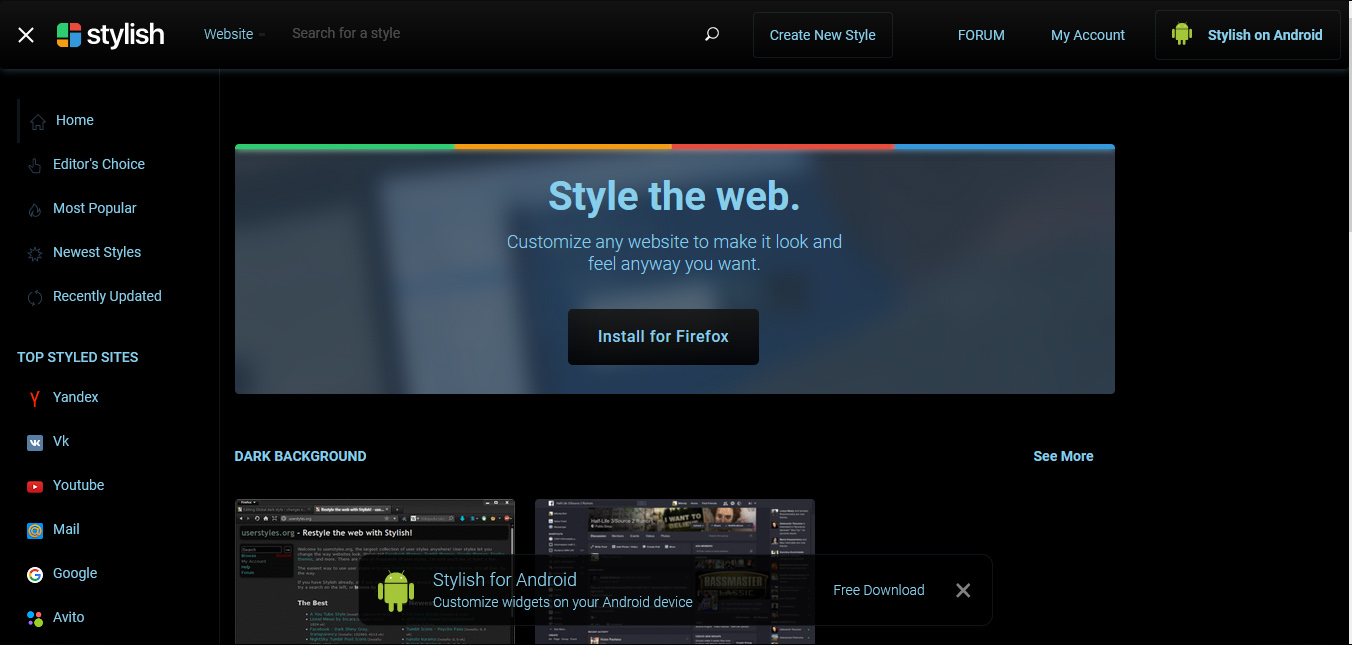Click the magnifier search icon
Image resolution: width=1352 pixels, height=645 pixels.
coord(712,34)
